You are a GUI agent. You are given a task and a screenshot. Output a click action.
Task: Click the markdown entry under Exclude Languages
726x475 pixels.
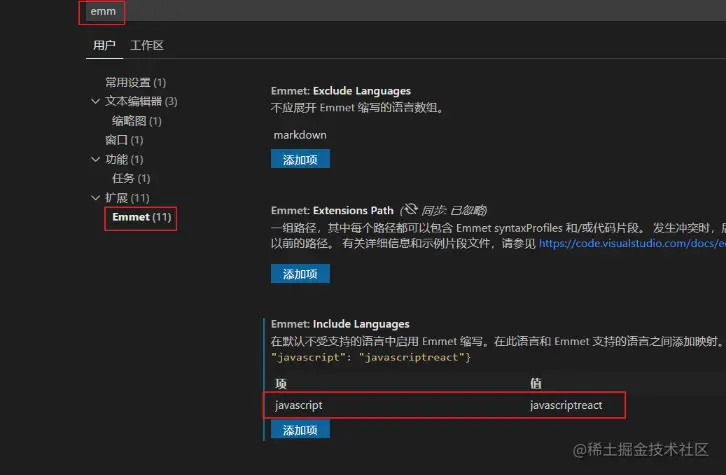point(300,135)
